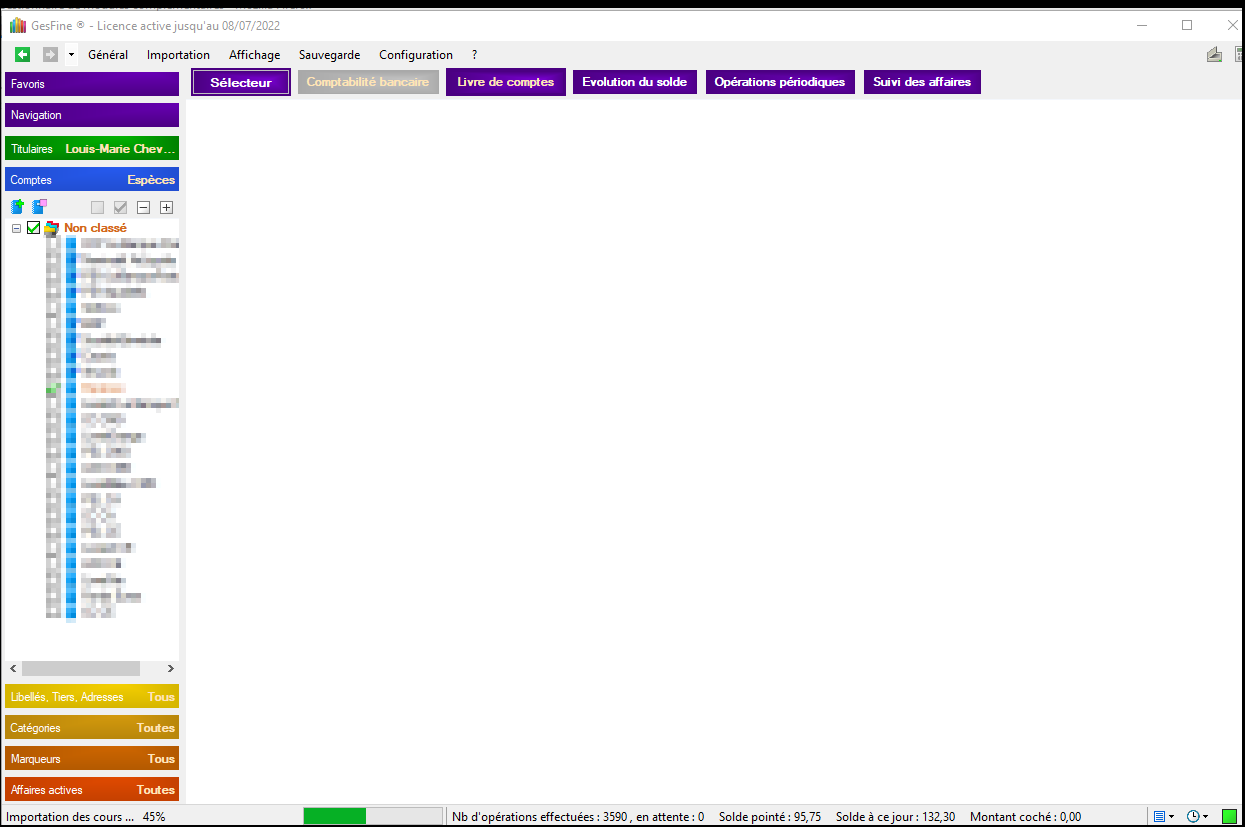Screen dimensions: 1245x827
Task: Click the import progress bar
Action: pos(372,816)
